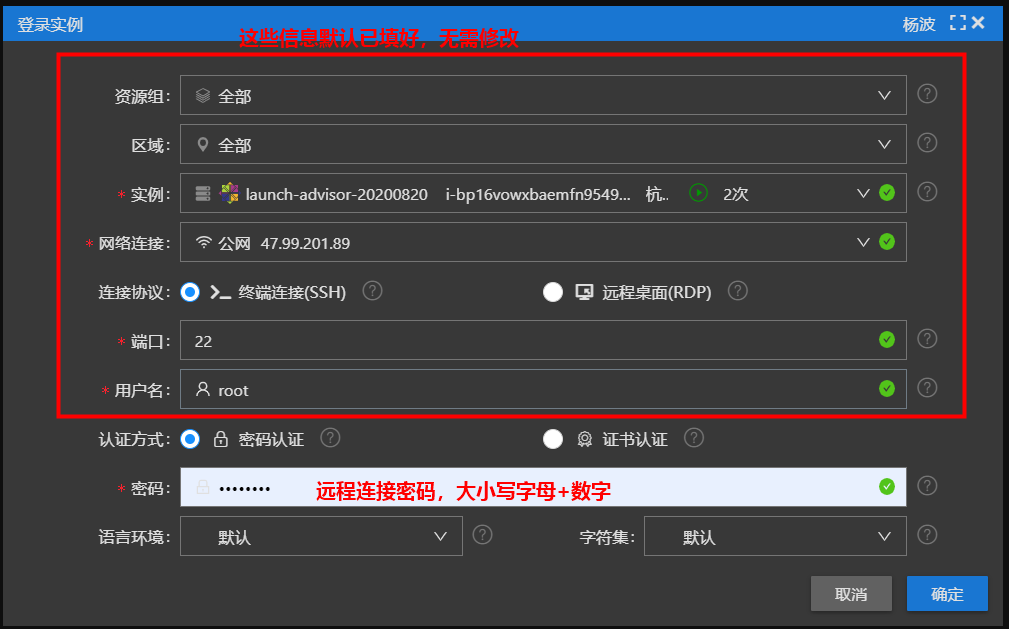
Task: Click help icon beside 区域 dropdown
Action: (x=927, y=144)
